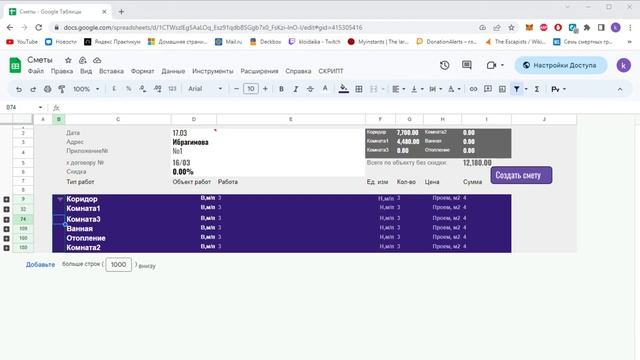The image size is (640, 360).
Task: Click the Настройки Доступа share button
Action: [x=561, y=65]
